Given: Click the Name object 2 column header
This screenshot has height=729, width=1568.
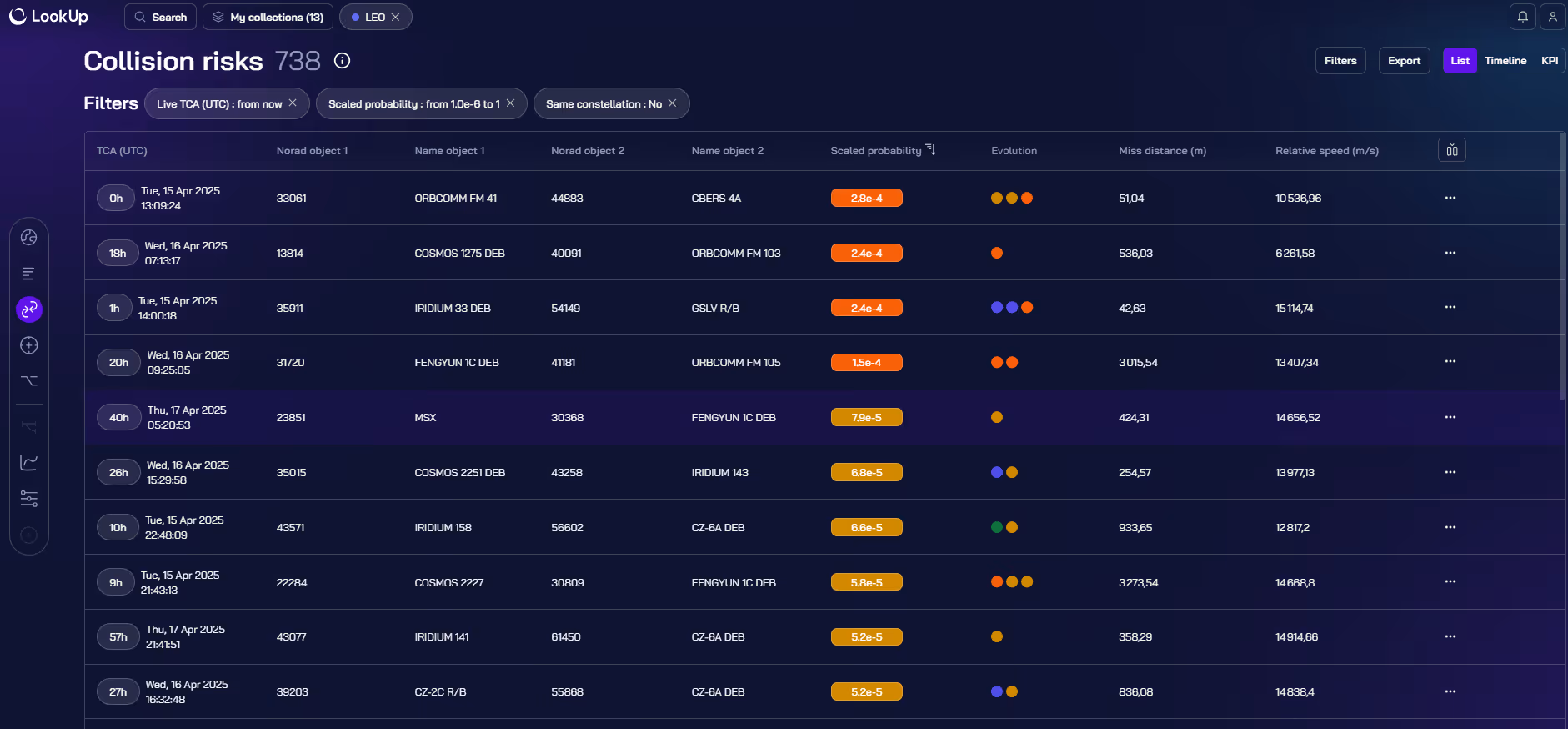Looking at the screenshot, I should tap(727, 151).
